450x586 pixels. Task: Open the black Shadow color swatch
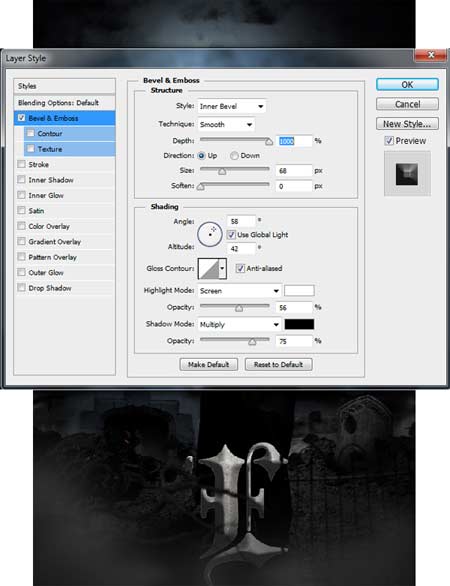[x=299, y=324]
